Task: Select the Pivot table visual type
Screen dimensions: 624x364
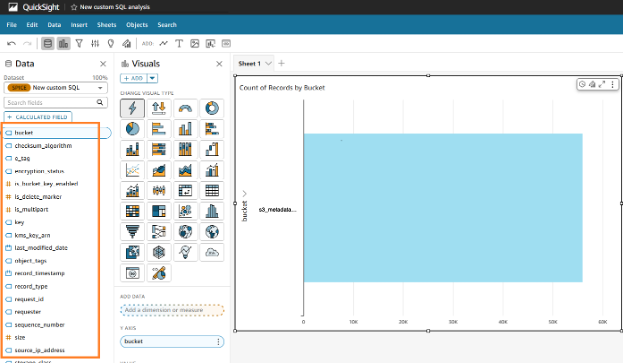Action: pyautogui.click(x=185, y=191)
